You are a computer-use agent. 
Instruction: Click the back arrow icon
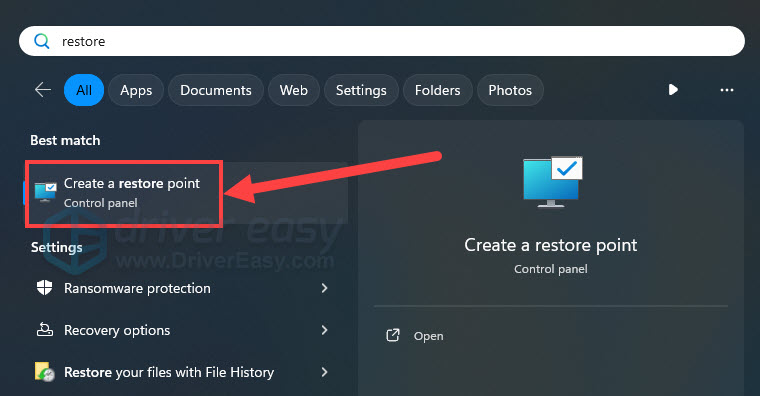click(43, 90)
